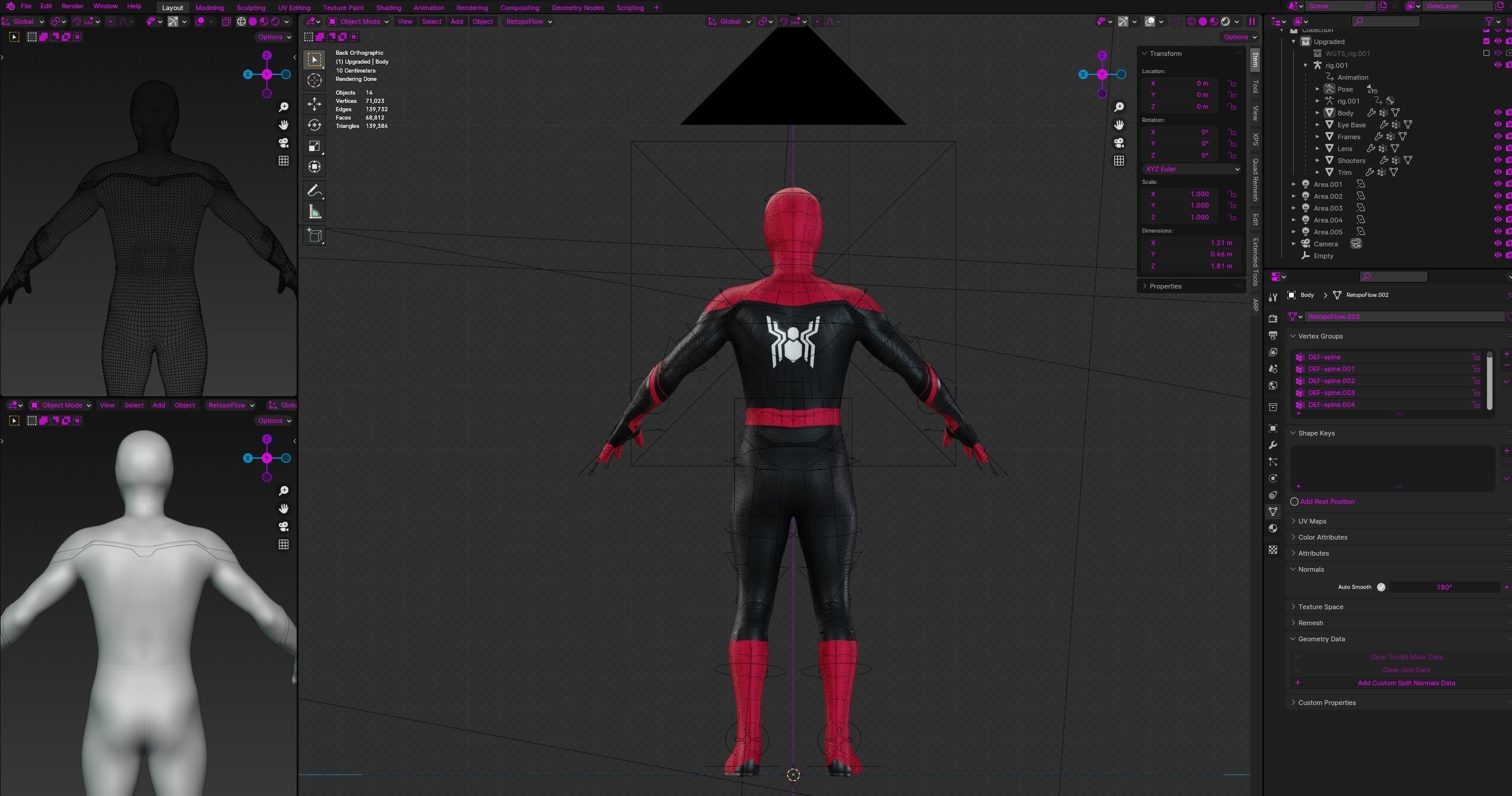Collapse the Vertex Groups panel
1512x796 pixels.
pyautogui.click(x=1320, y=336)
